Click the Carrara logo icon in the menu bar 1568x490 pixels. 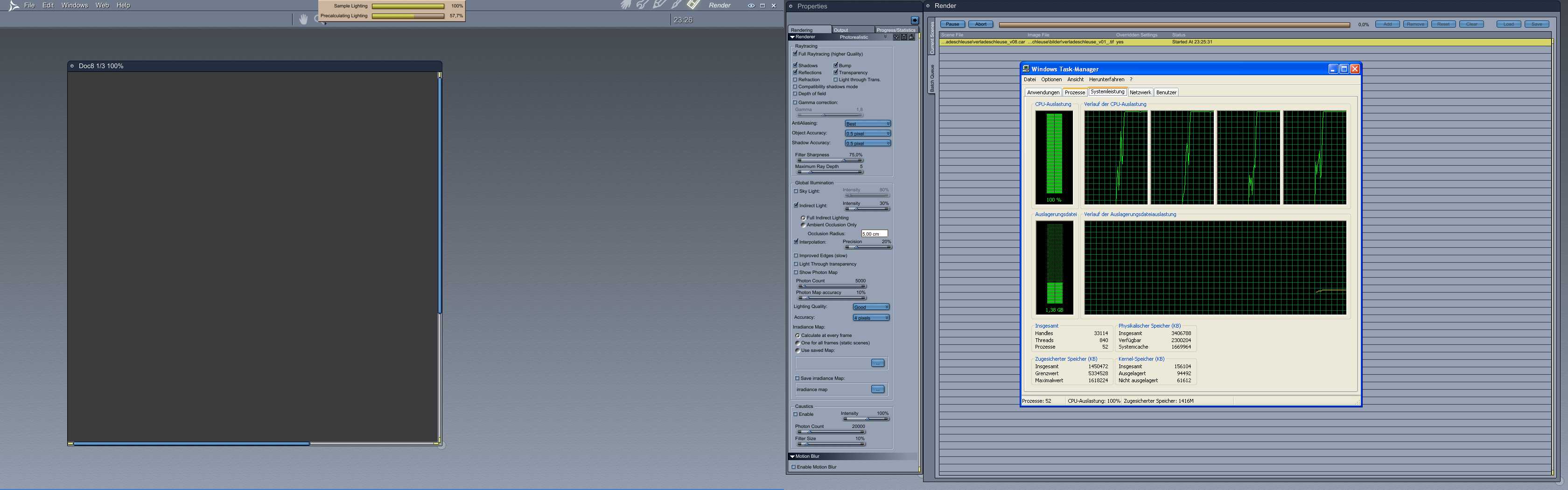point(14,6)
